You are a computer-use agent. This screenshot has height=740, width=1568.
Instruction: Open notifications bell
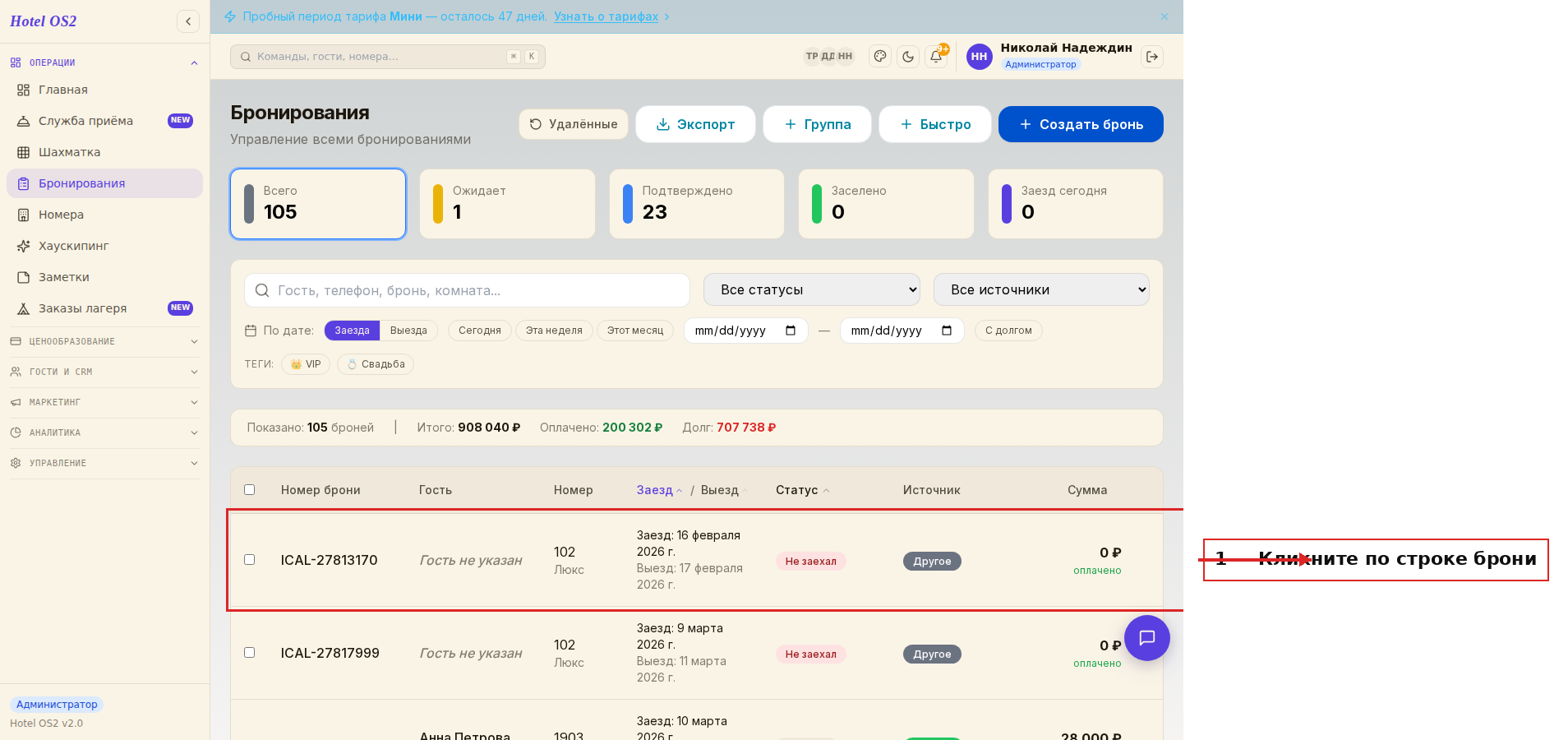point(936,57)
